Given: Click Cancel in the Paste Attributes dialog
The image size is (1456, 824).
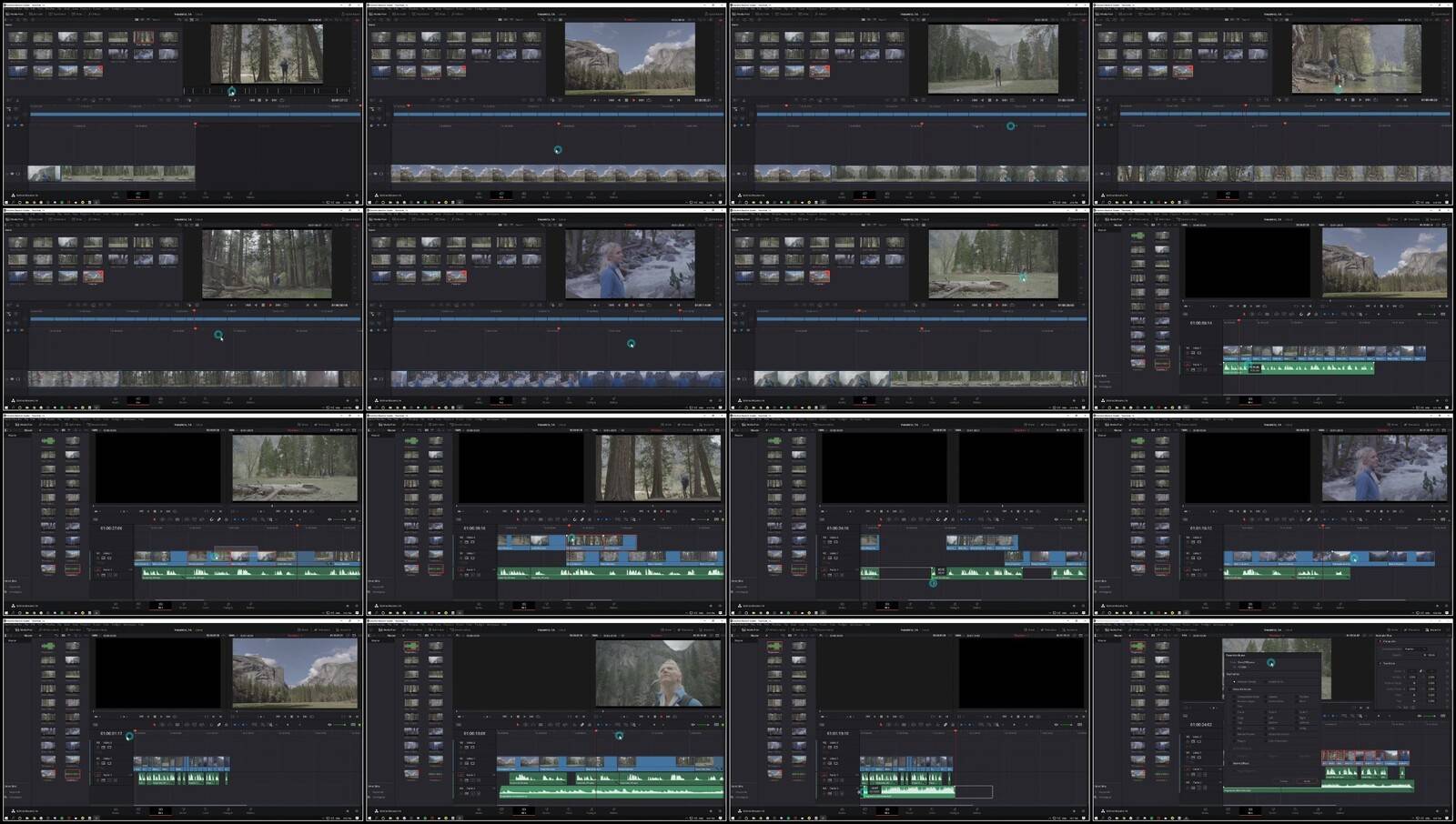Looking at the screenshot, I should [1285, 780].
